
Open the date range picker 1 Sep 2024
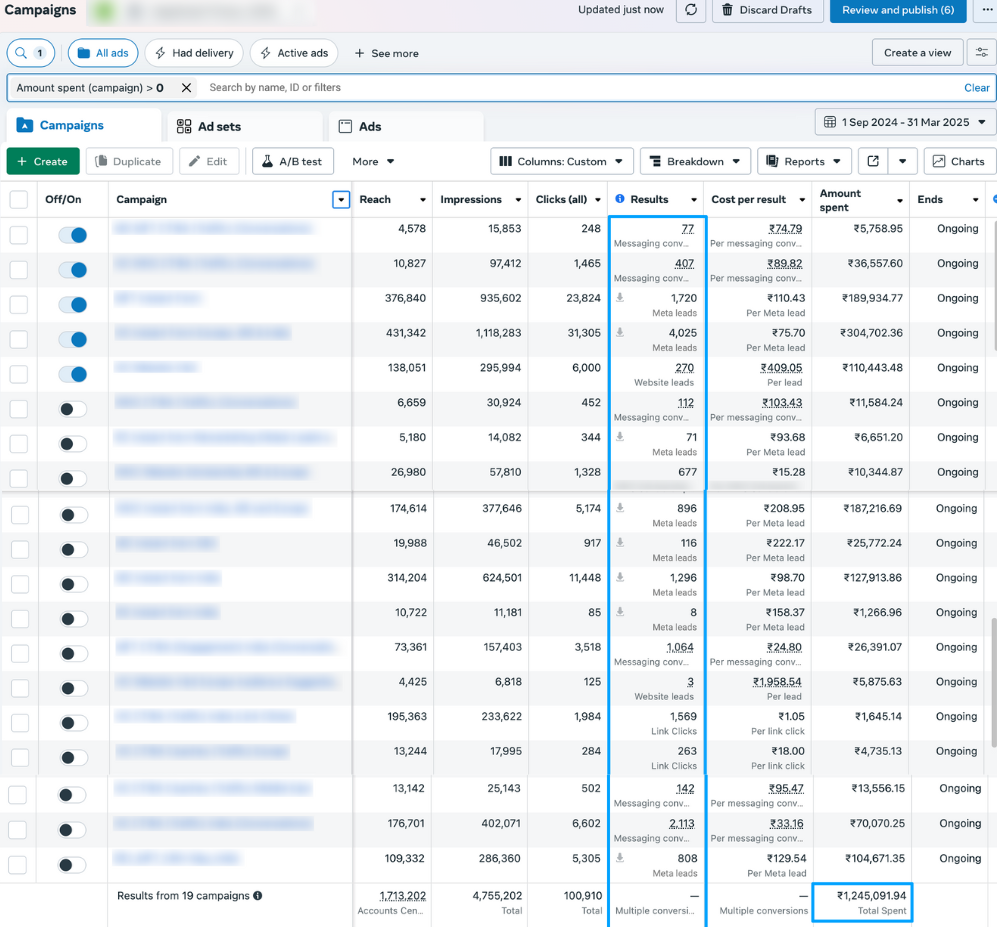click(905, 122)
